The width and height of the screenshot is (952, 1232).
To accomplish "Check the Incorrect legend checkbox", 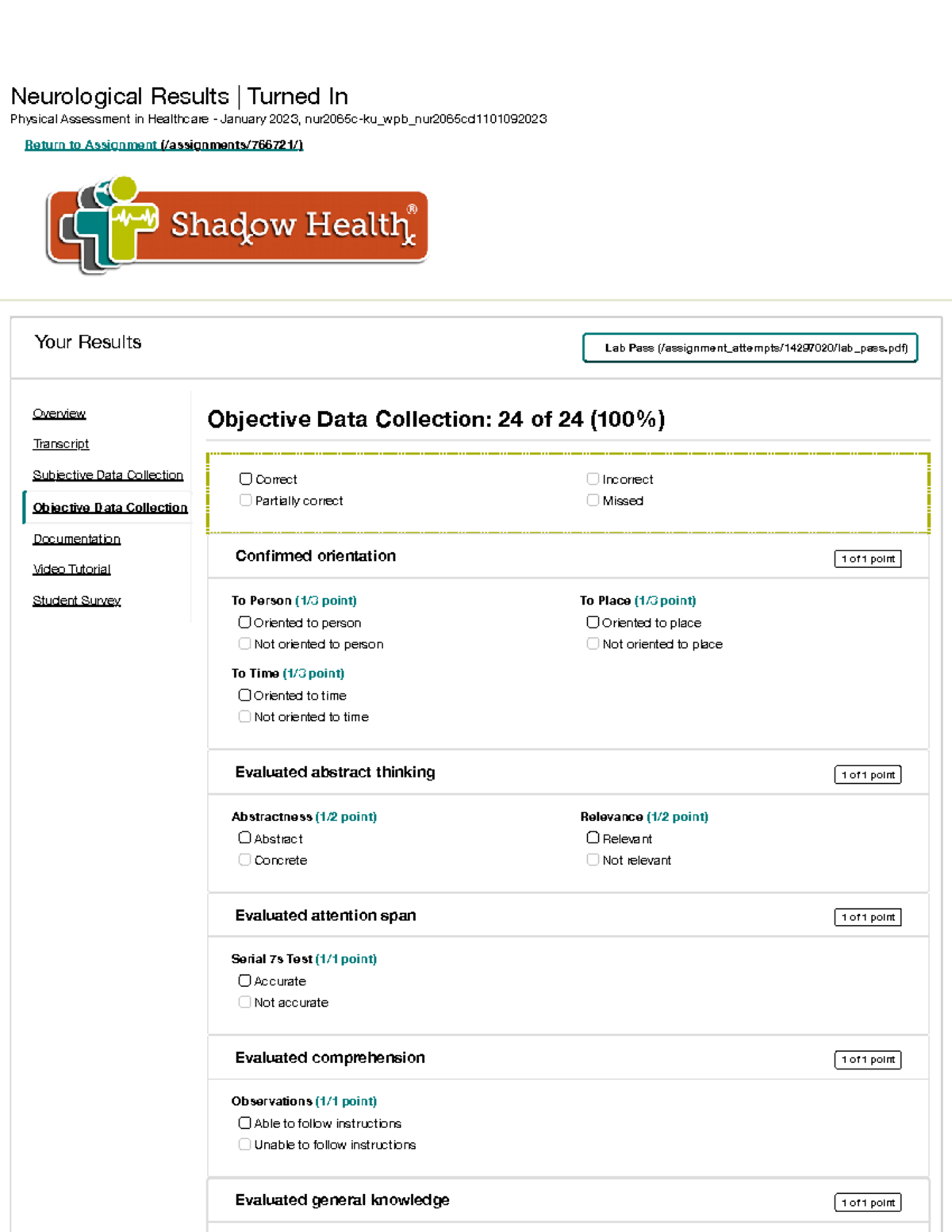I will (593, 479).
